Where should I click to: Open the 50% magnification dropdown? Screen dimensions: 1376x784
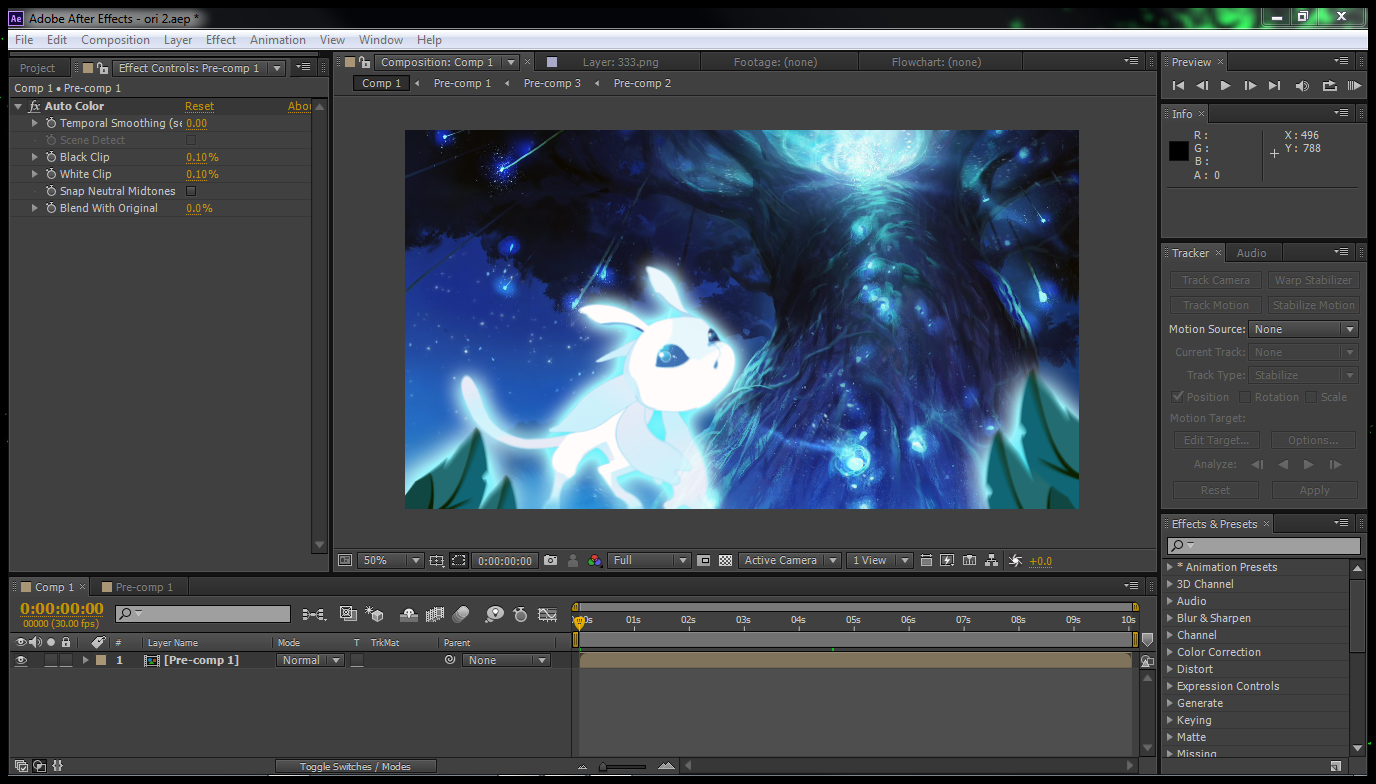tap(390, 561)
